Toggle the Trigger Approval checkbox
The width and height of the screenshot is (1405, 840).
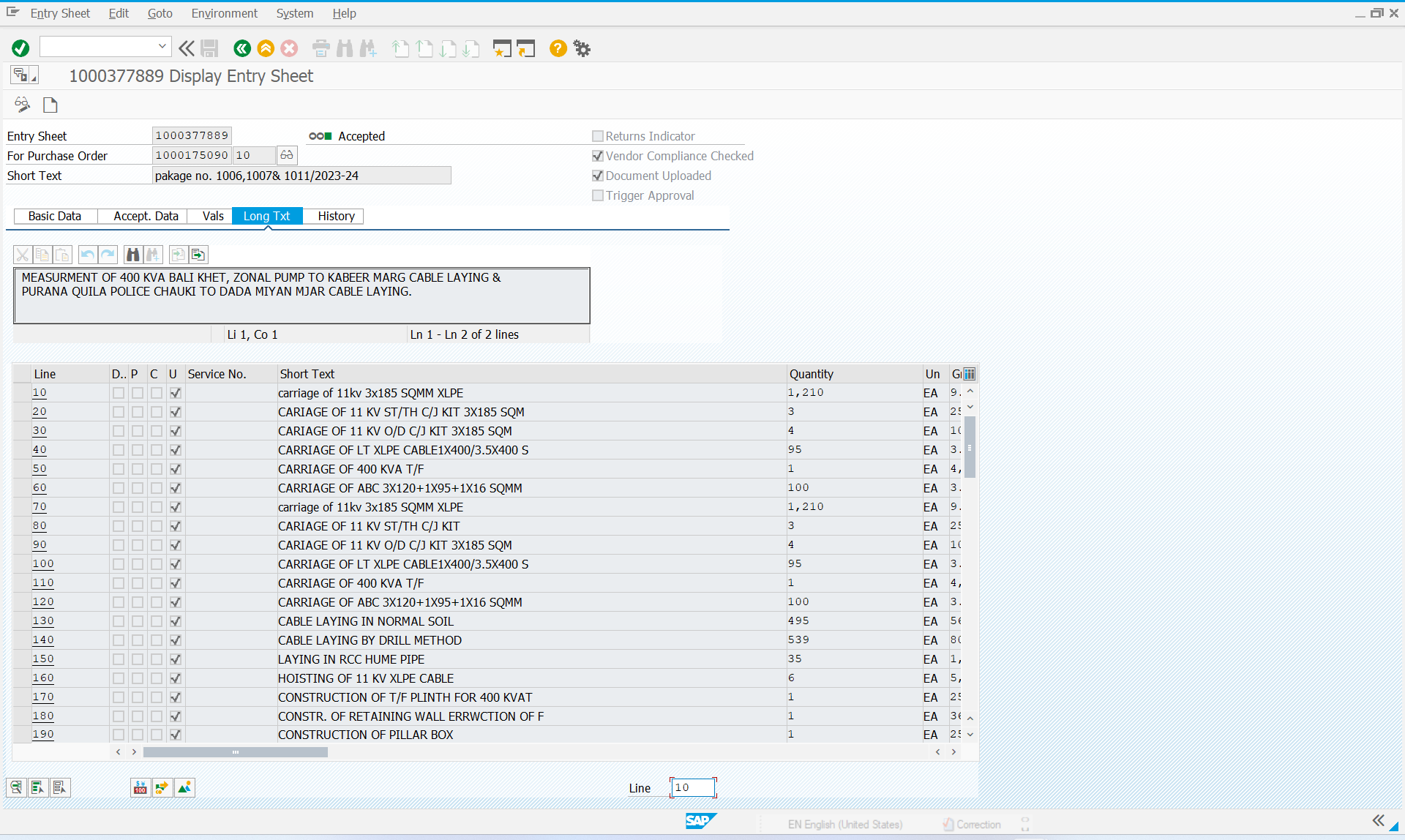pos(598,195)
